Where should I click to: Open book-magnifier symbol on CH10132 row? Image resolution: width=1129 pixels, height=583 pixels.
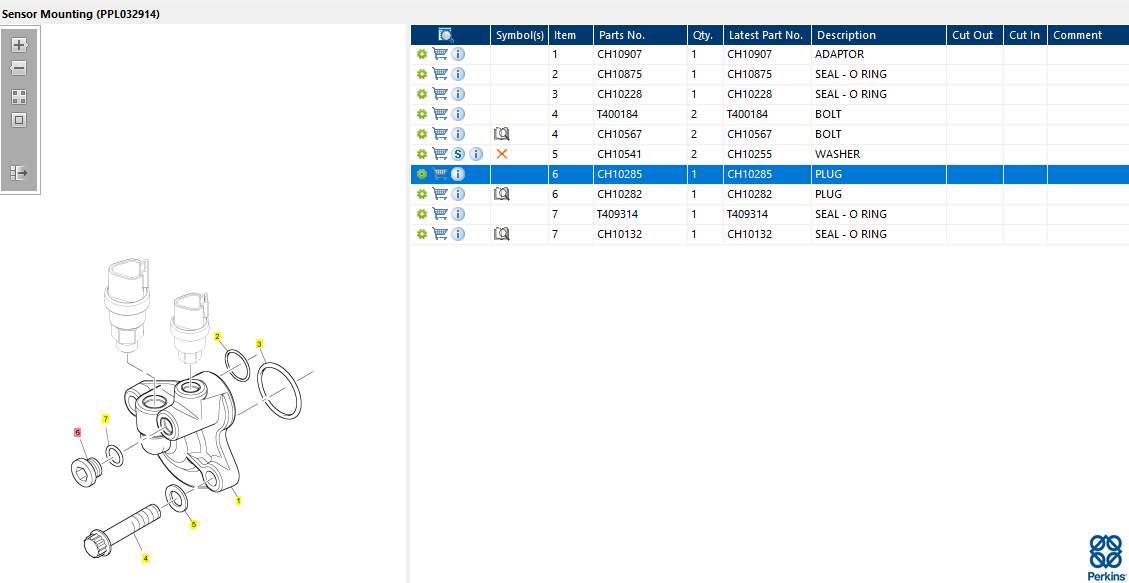point(502,234)
